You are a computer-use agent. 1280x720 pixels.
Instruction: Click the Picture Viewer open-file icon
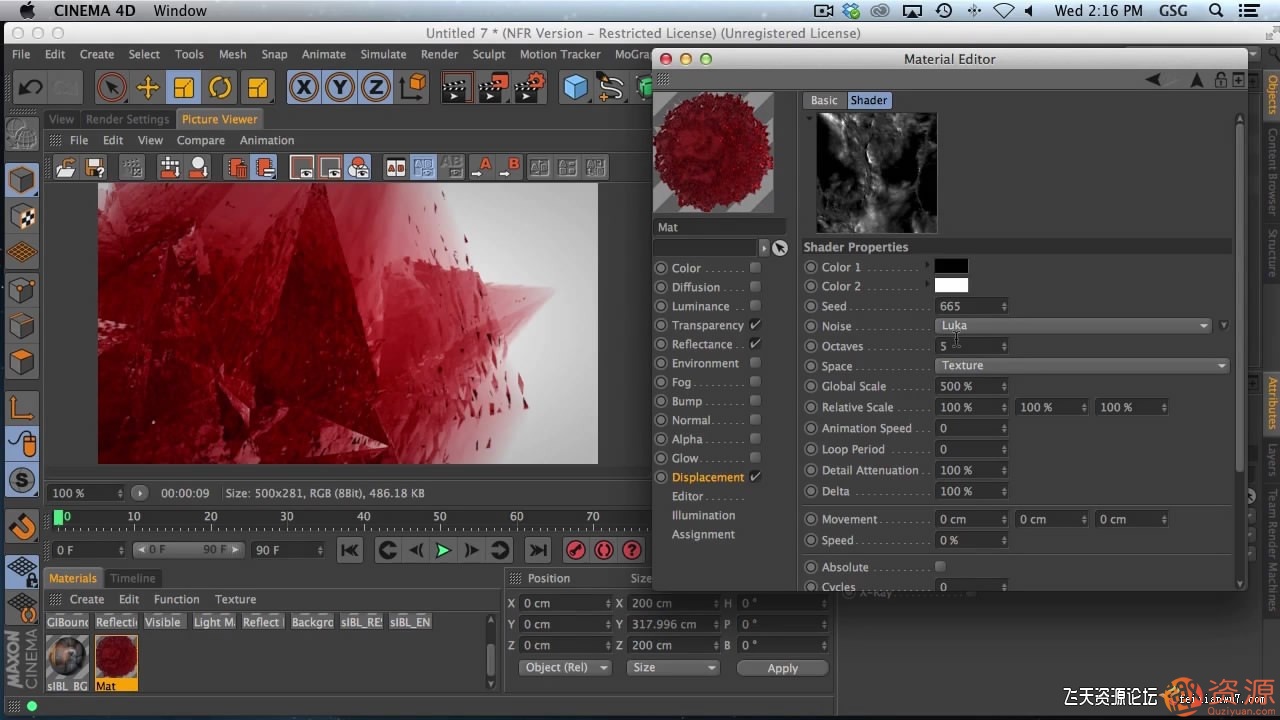(x=66, y=167)
